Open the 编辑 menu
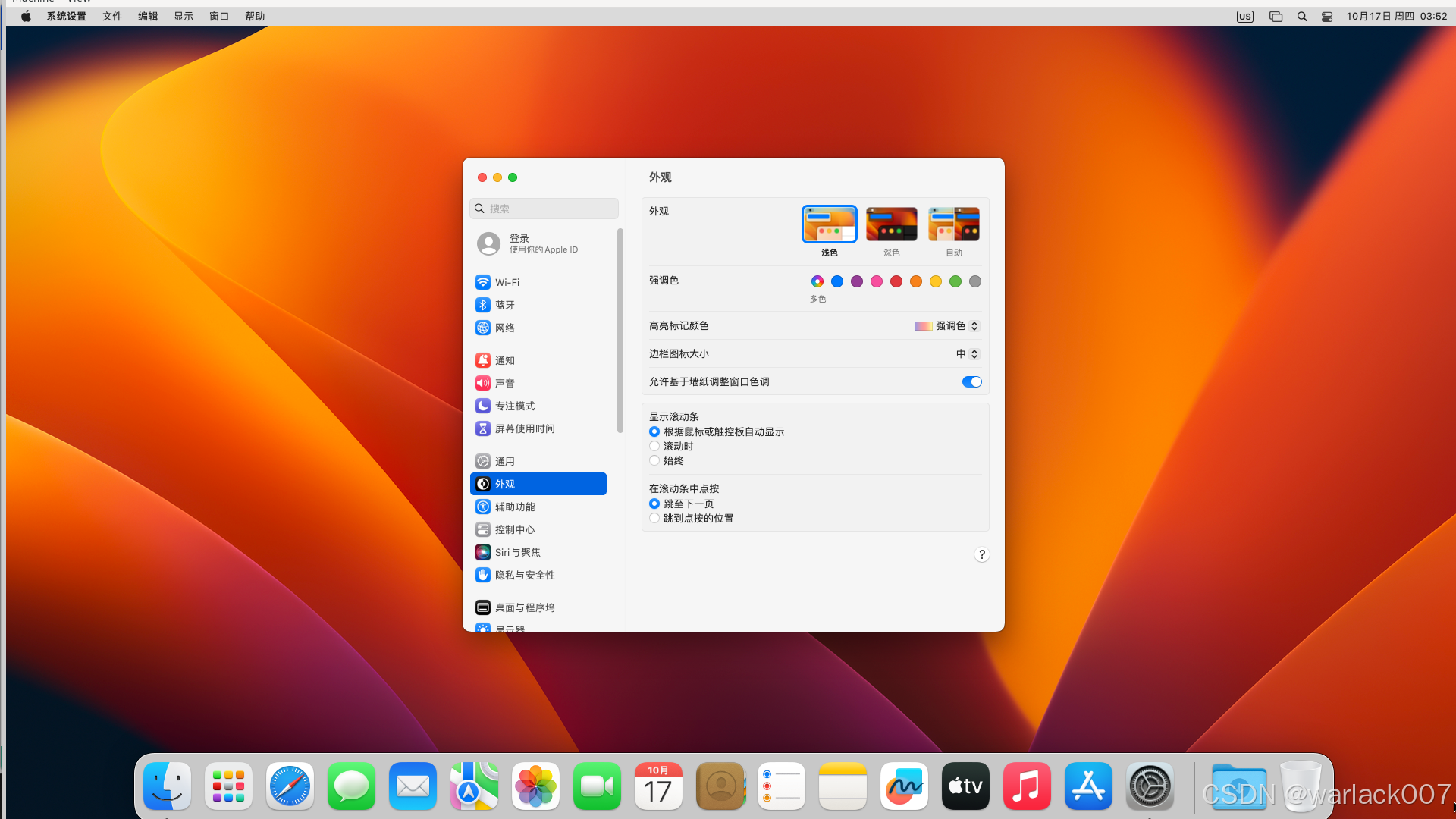This screenshot has width=1456, height=819. coord(148,17)
